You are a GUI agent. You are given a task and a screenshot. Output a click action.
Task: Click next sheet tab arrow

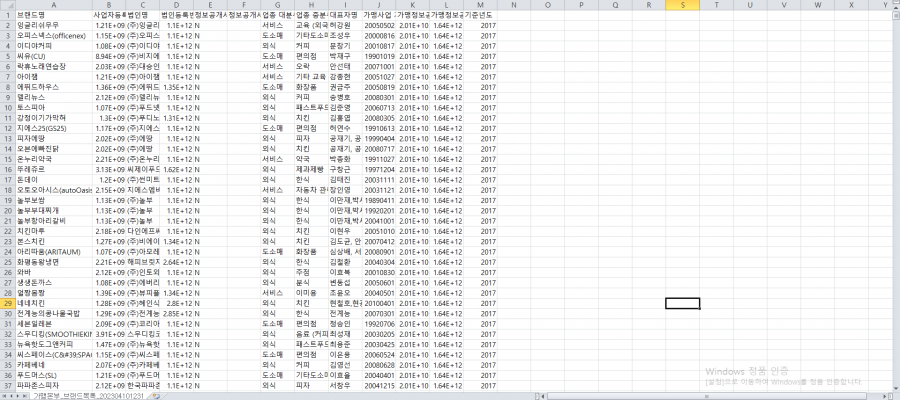point(18,396)
